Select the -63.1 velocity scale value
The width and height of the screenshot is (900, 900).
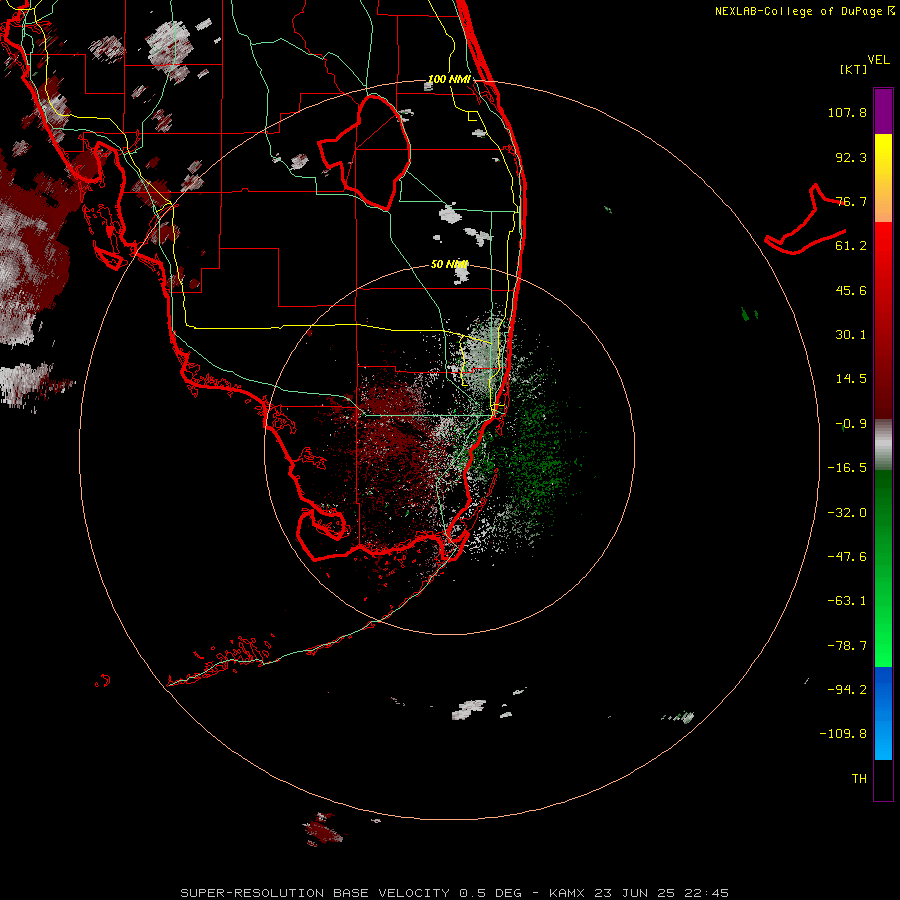(x=847, y=601)
